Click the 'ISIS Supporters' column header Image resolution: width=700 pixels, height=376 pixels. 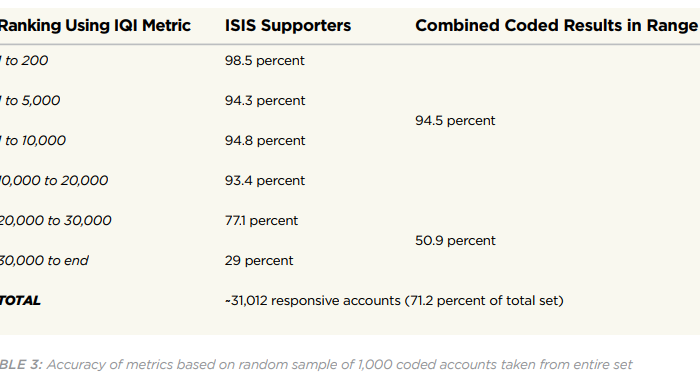click(288, 25)
